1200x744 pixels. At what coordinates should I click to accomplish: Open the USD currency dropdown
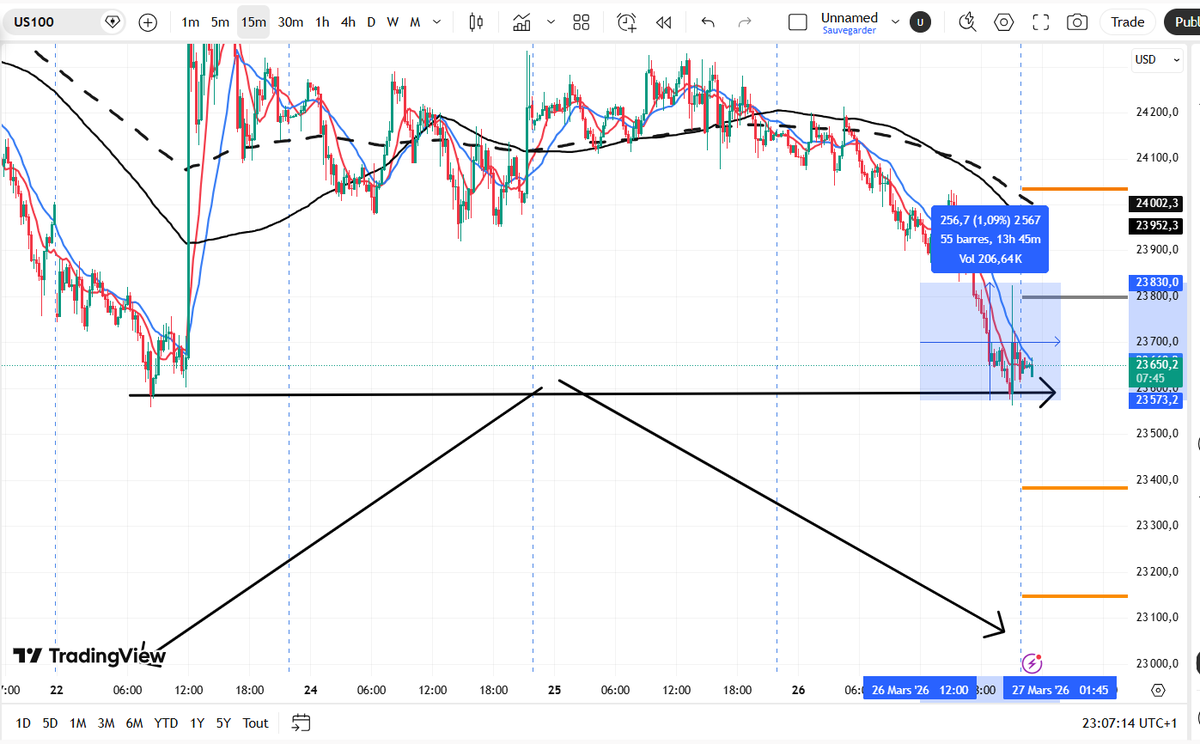(x=1156, y=60)
